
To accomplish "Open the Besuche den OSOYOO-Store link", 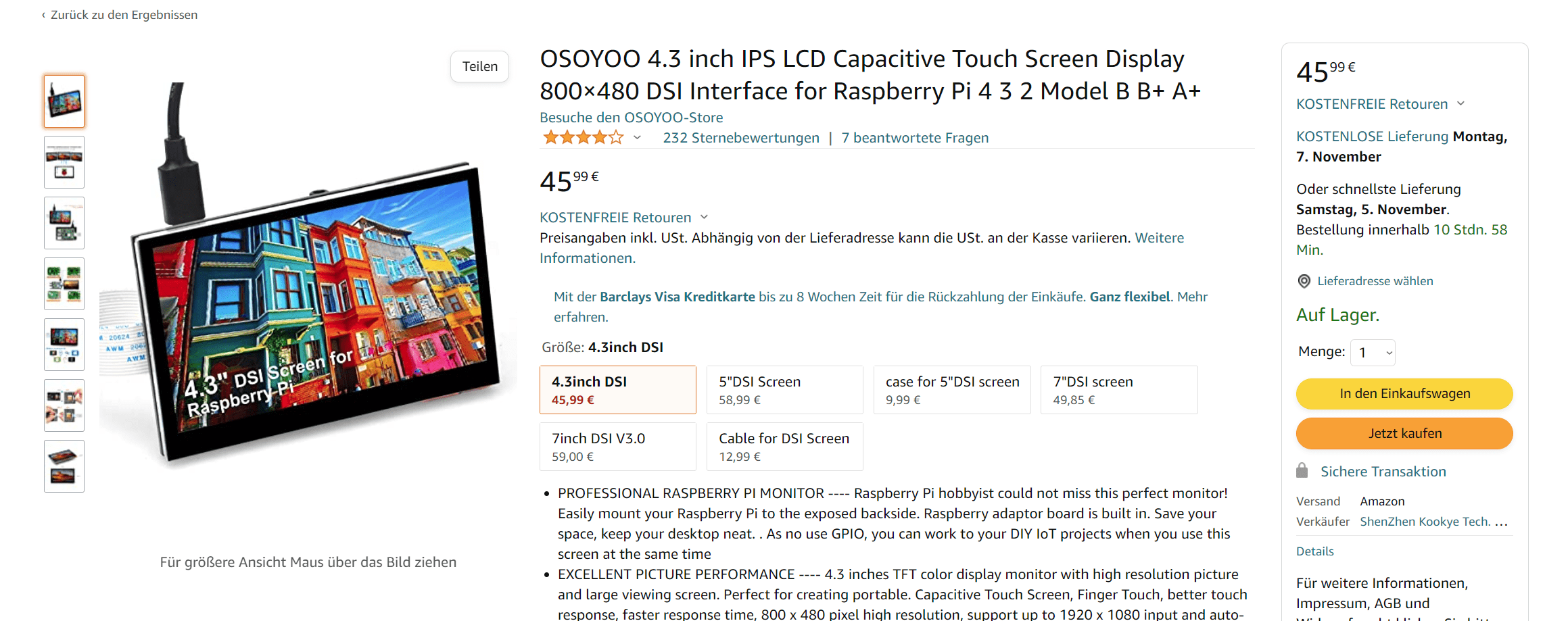I will 631,118.
